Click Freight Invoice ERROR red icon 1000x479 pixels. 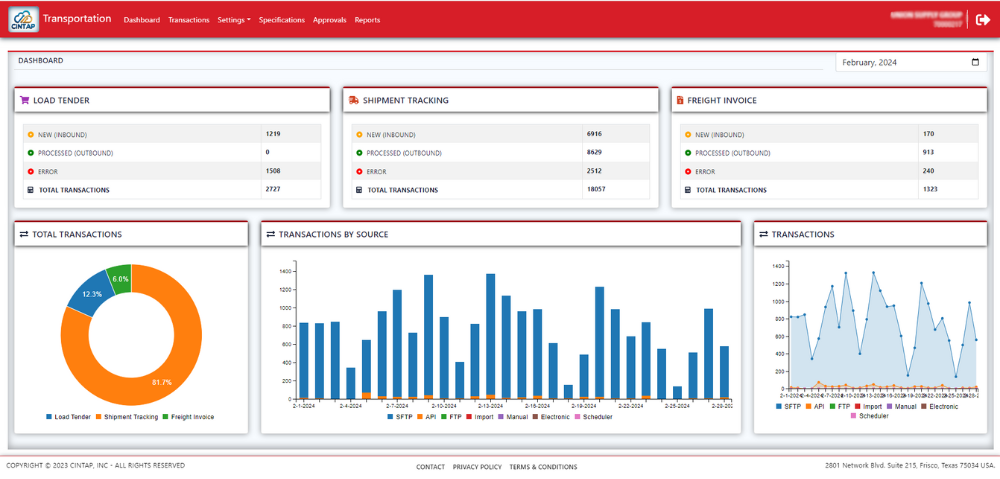688,172
